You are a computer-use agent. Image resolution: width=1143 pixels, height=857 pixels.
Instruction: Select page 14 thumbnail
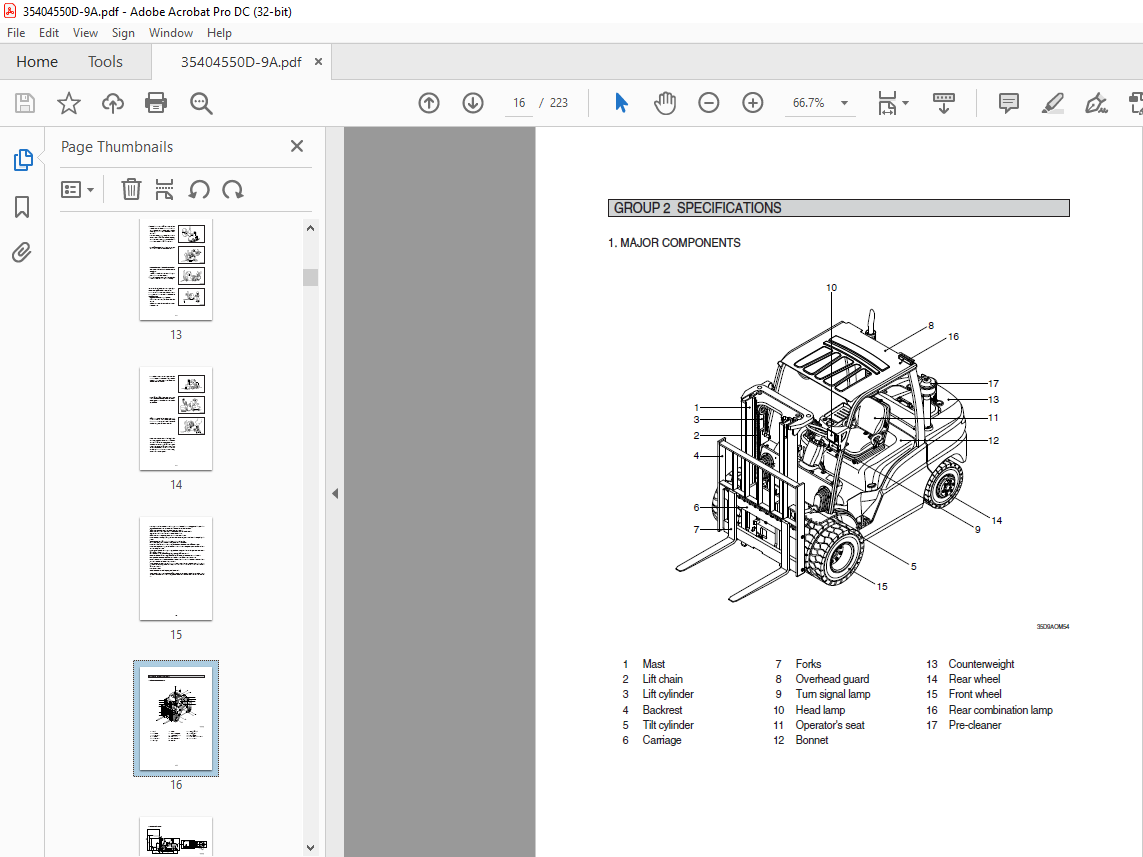[176, 419]
